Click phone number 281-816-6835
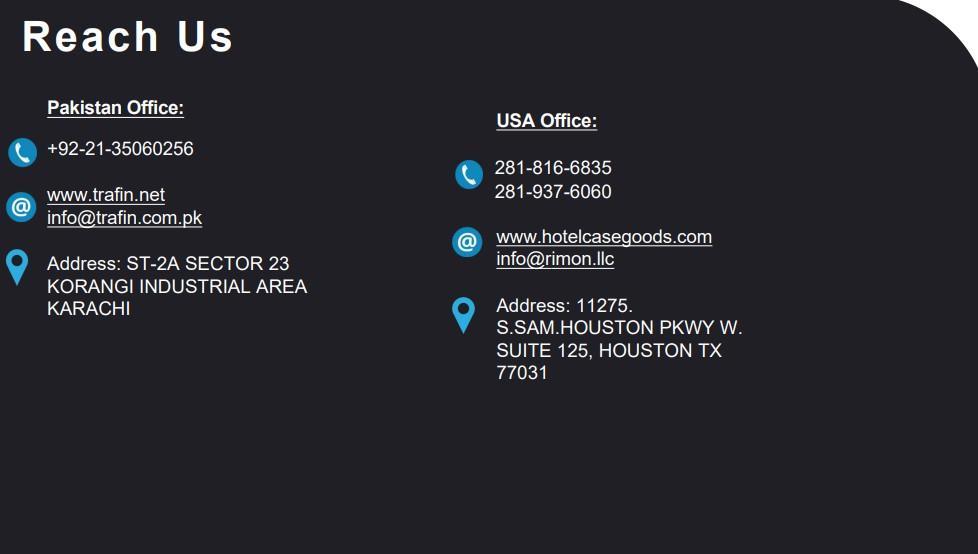978x554 pixels. (553, 168)
